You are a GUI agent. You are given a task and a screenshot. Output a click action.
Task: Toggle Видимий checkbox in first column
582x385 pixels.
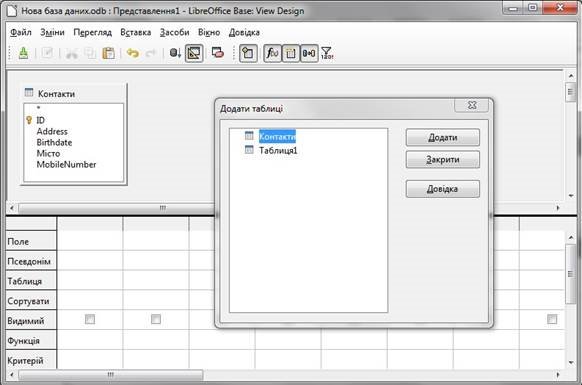(x=90, y=319)
